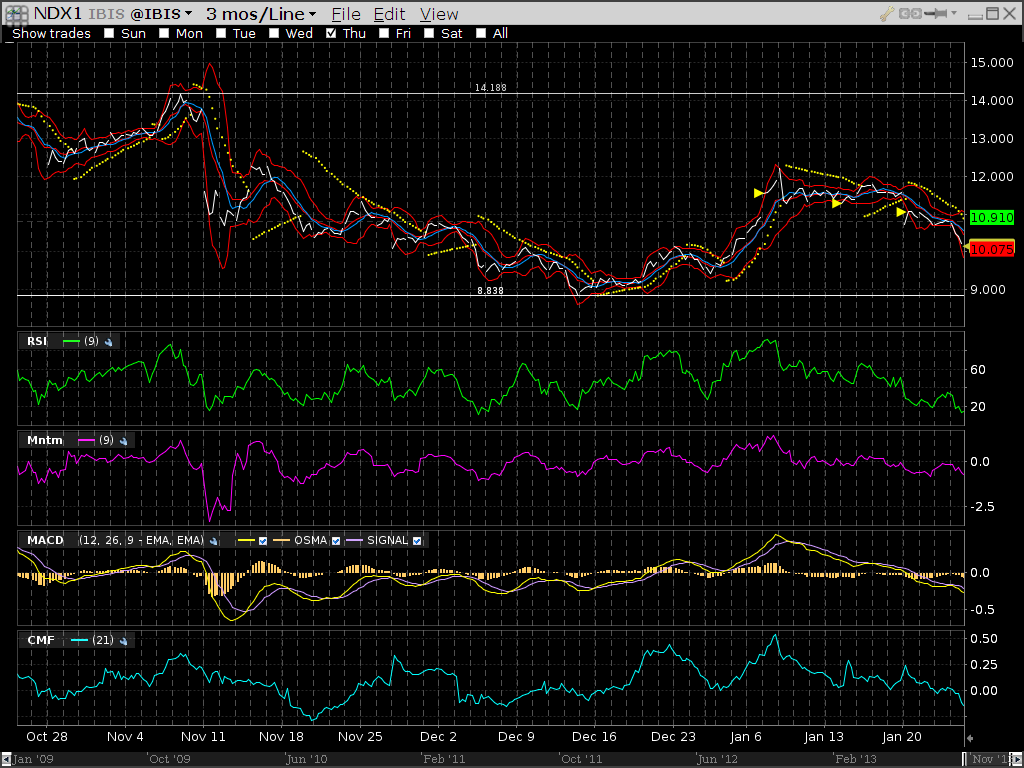
Task: Click the NDX1 symbol title
Action: click(58, 14)
